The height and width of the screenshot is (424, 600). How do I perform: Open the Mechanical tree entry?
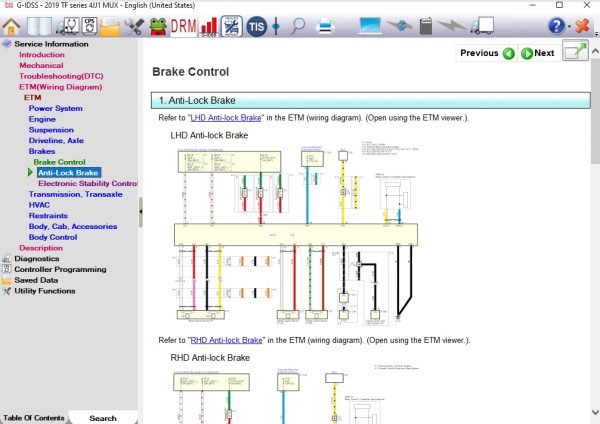(x=41, y=65)
